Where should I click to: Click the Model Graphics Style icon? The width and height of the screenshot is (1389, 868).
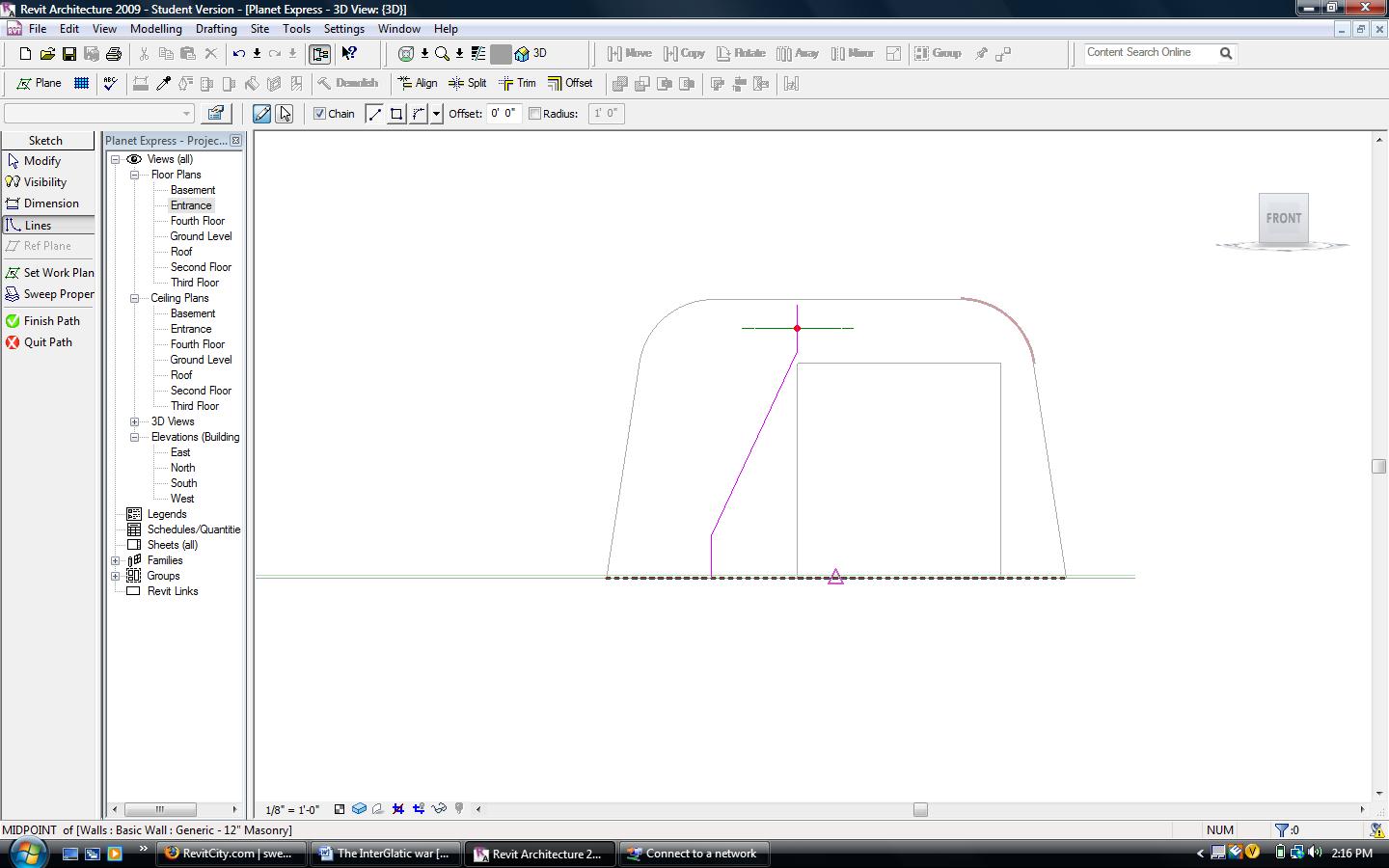tap(359, 809)
